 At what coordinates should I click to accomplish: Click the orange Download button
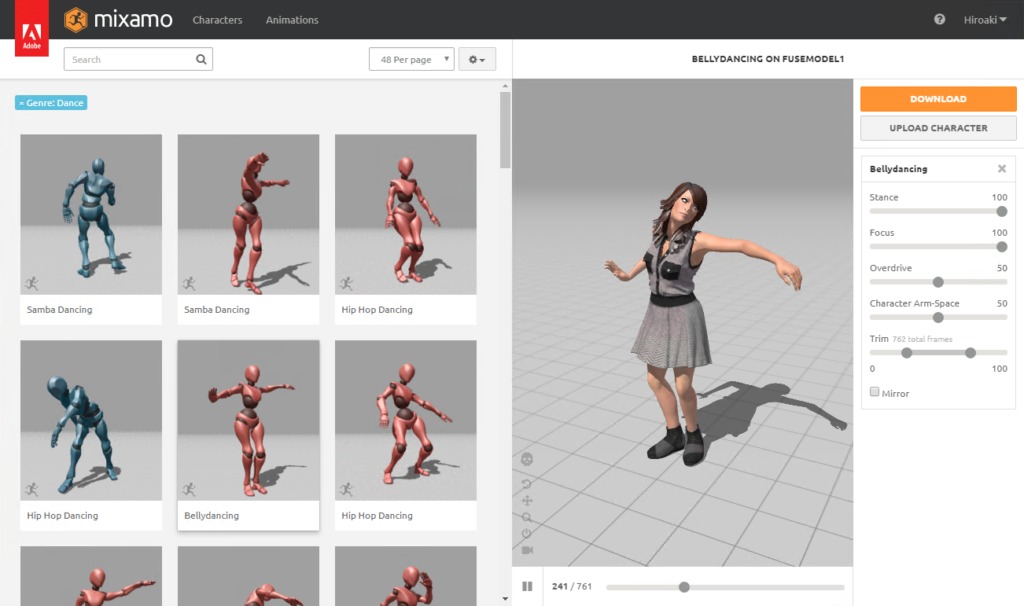(938, 99)
